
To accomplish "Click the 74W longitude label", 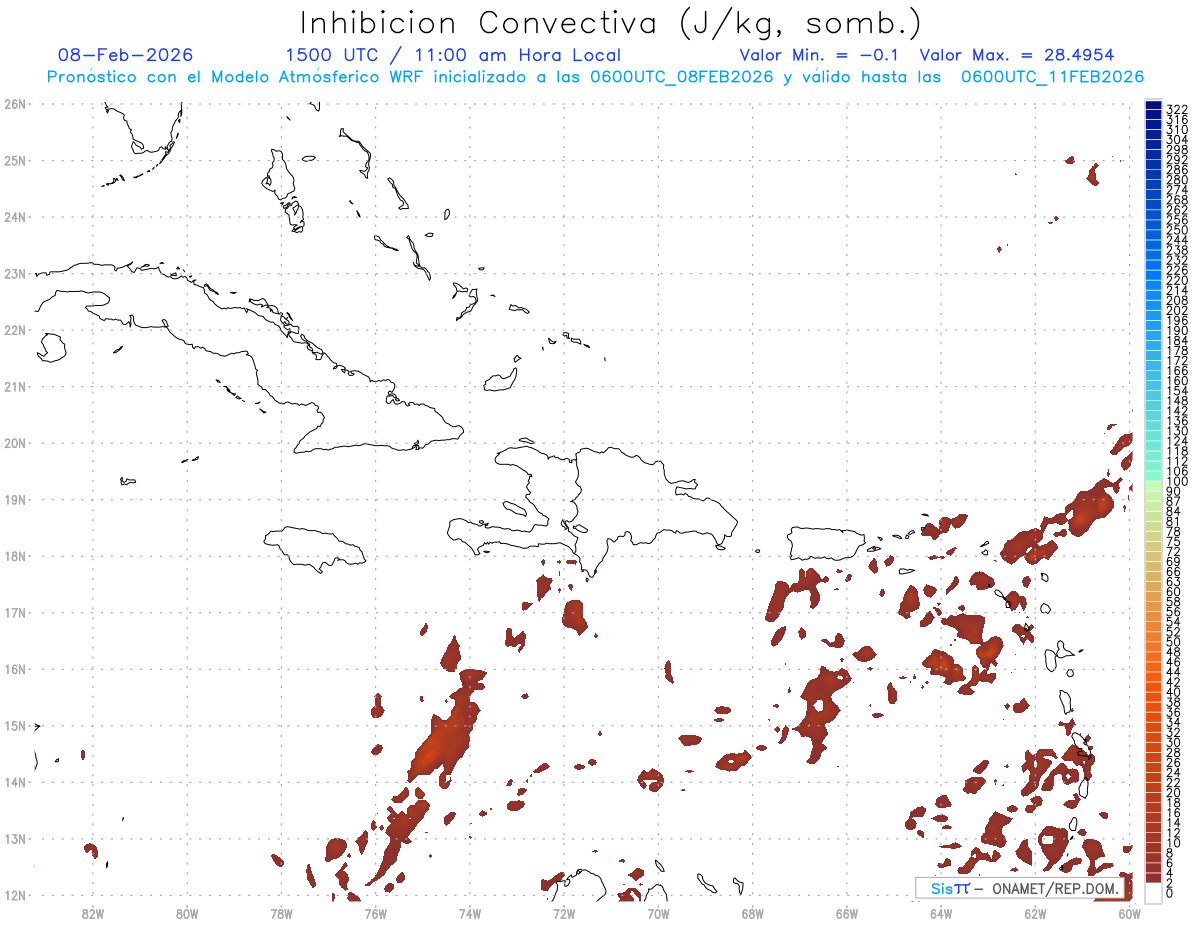I will click(470, 913).
